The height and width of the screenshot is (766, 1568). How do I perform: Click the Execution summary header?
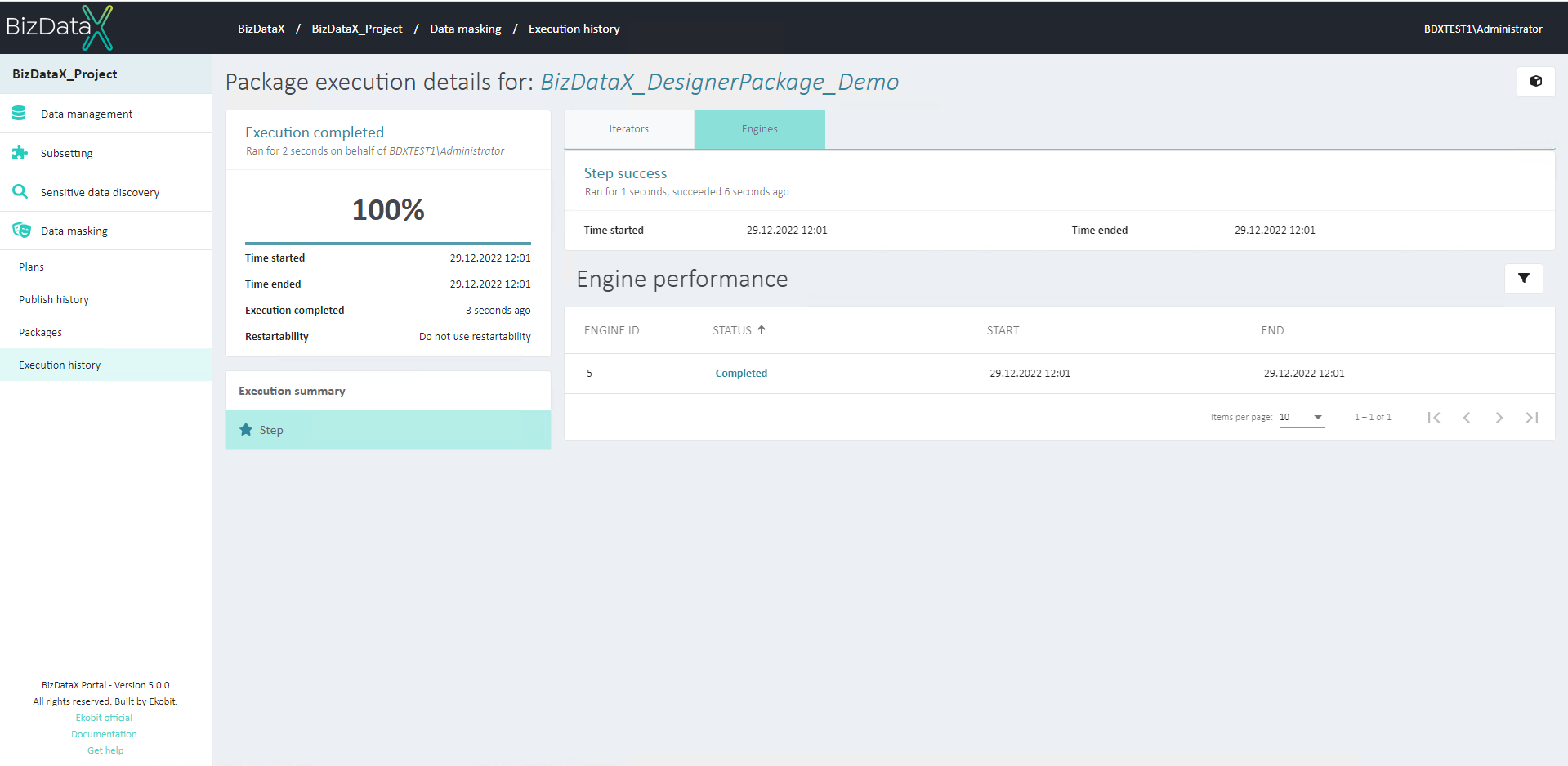292,391
